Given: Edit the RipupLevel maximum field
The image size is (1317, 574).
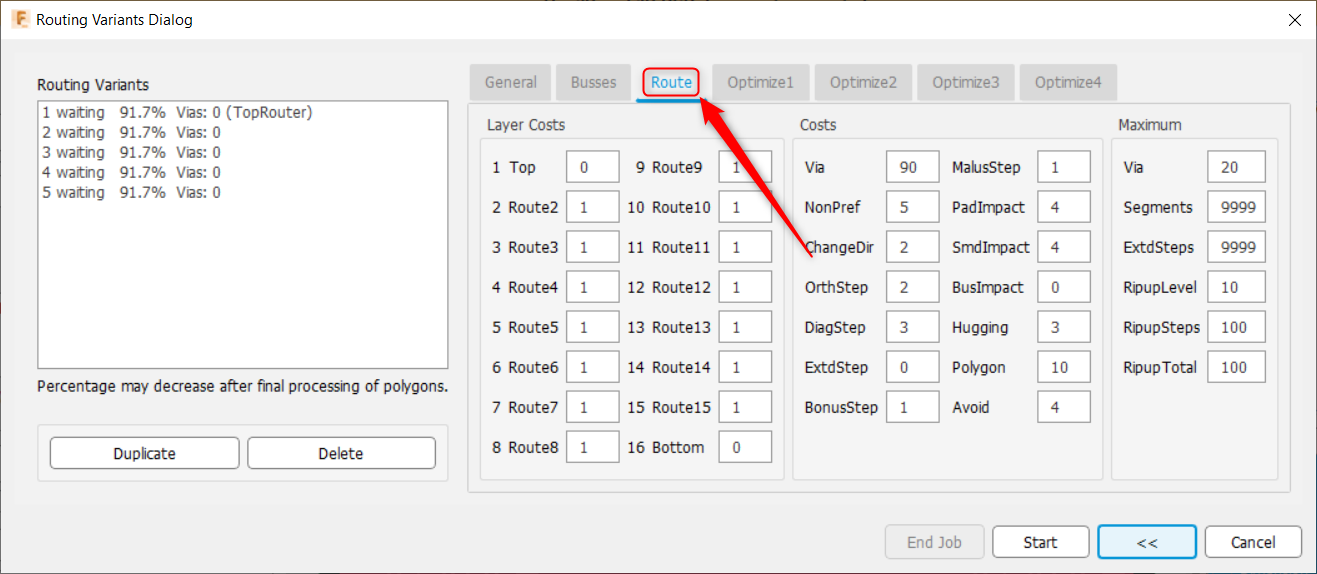Looking at the screenshot, I should pos(1236,288).
